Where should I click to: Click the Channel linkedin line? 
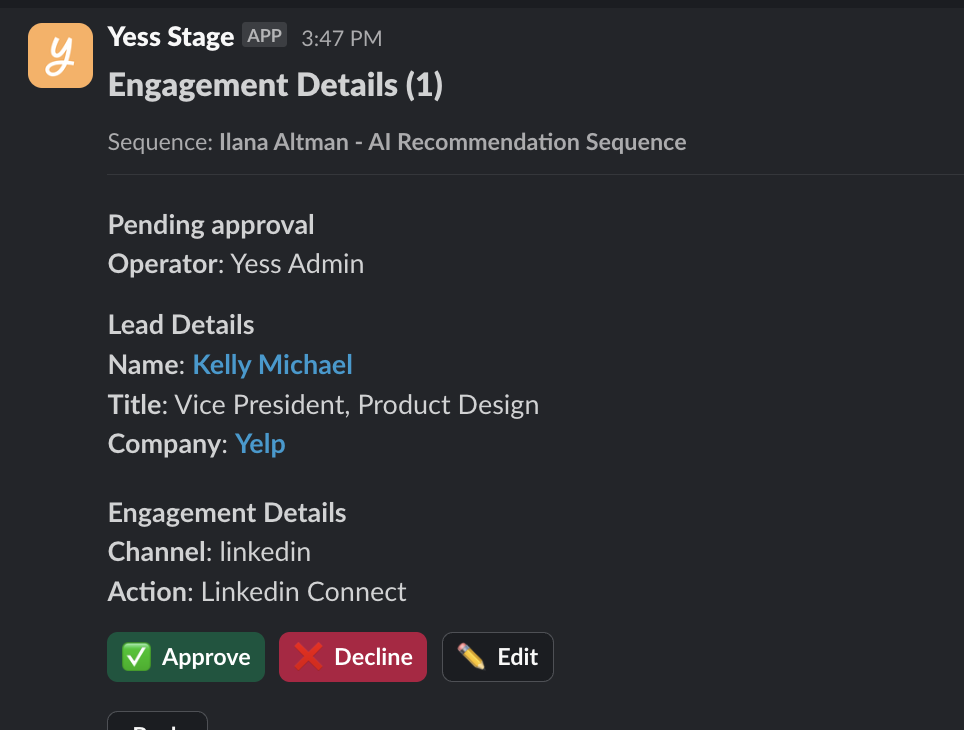(209, 552)
